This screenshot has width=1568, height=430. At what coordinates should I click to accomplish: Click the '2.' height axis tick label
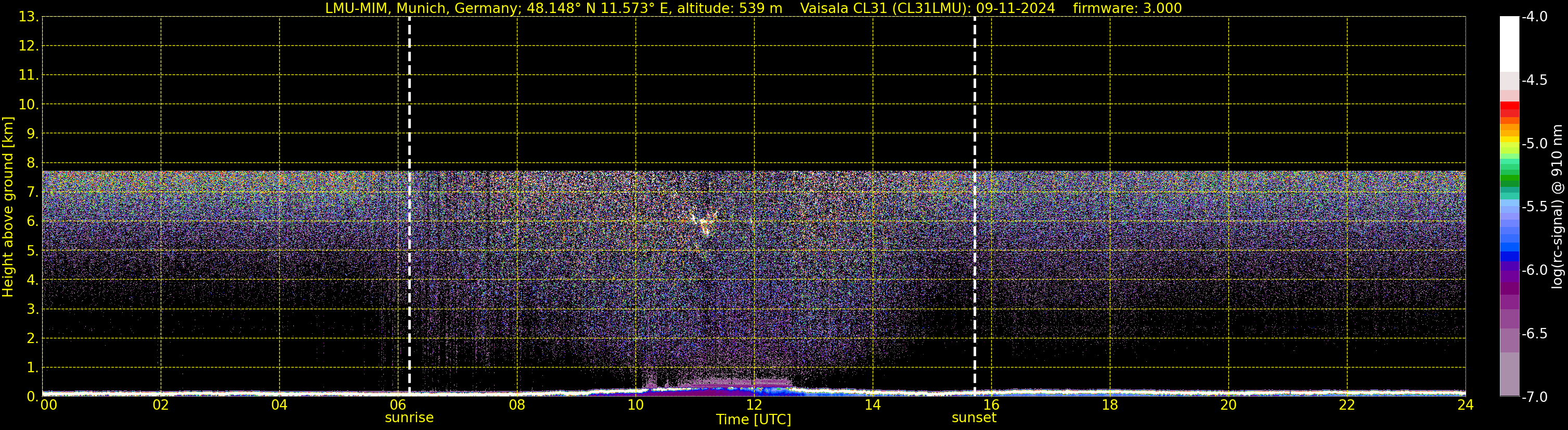pos(32,338)
